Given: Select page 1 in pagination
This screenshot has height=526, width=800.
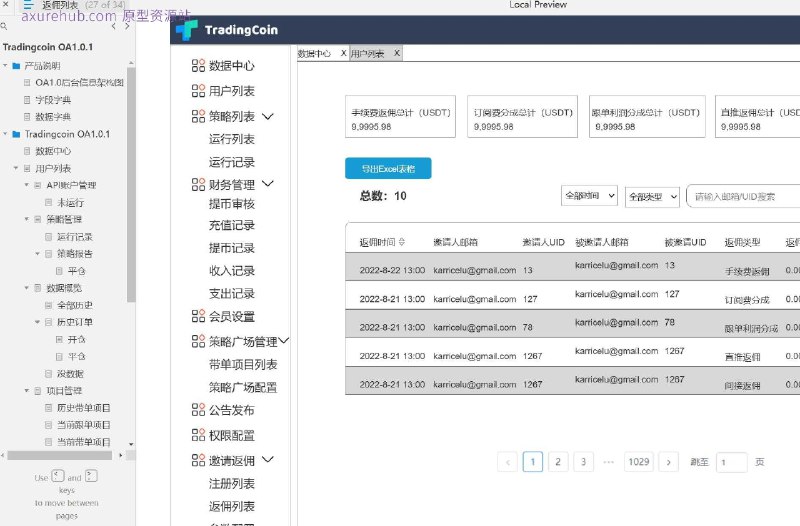Looking at the screenshot, I should tap(533, 462).
